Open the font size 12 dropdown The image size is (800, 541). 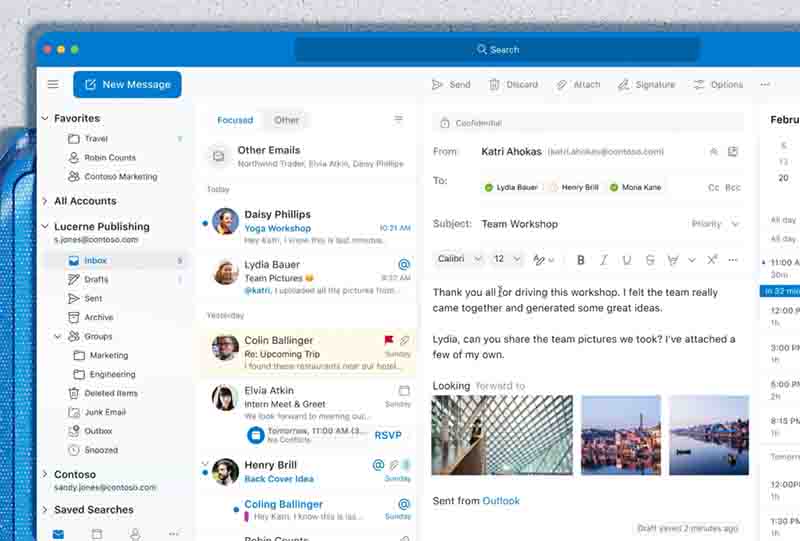point(506,259)
